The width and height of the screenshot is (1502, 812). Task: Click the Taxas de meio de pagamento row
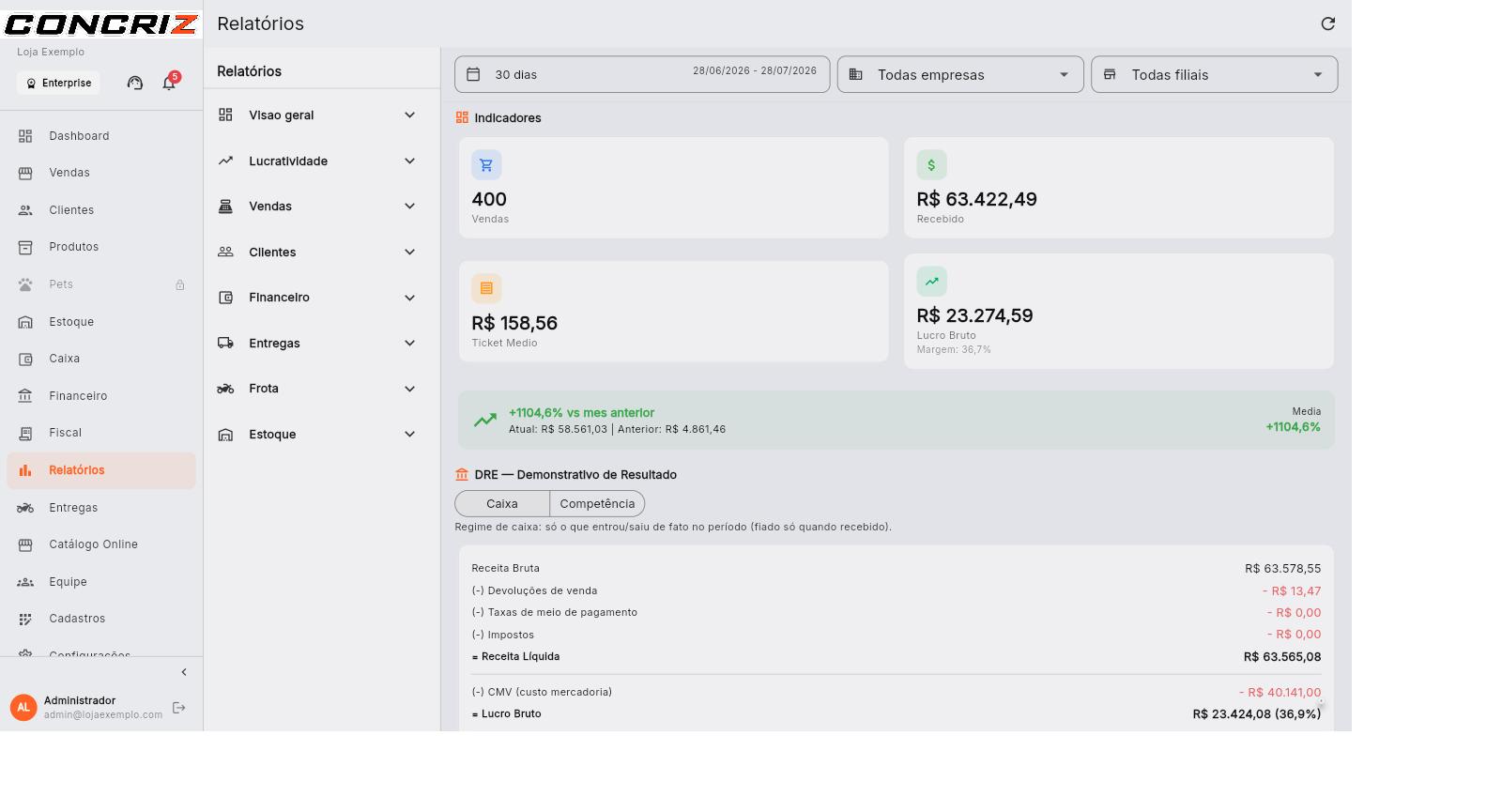(896, 612)
